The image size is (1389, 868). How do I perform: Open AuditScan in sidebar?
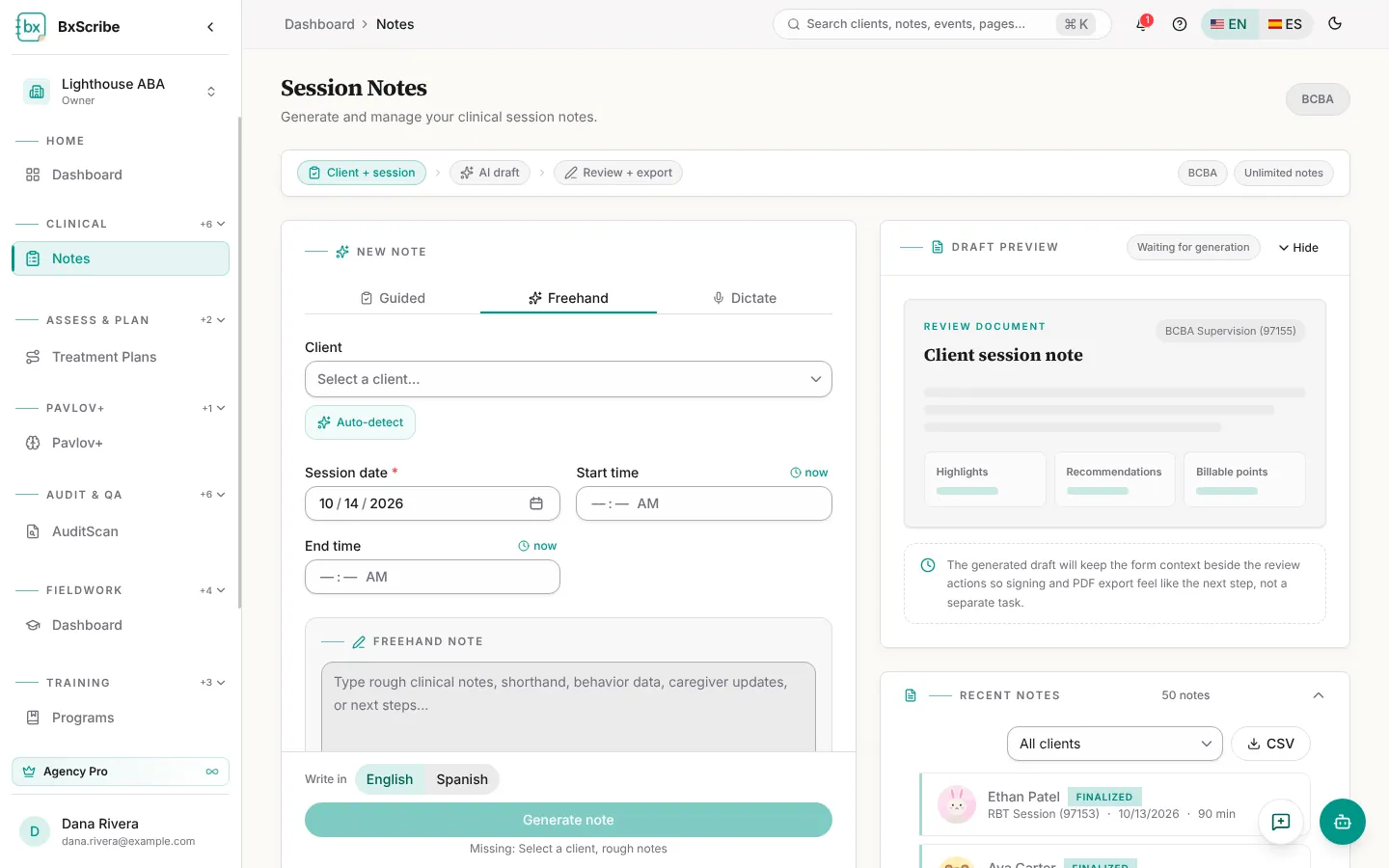tap(120, 531)
